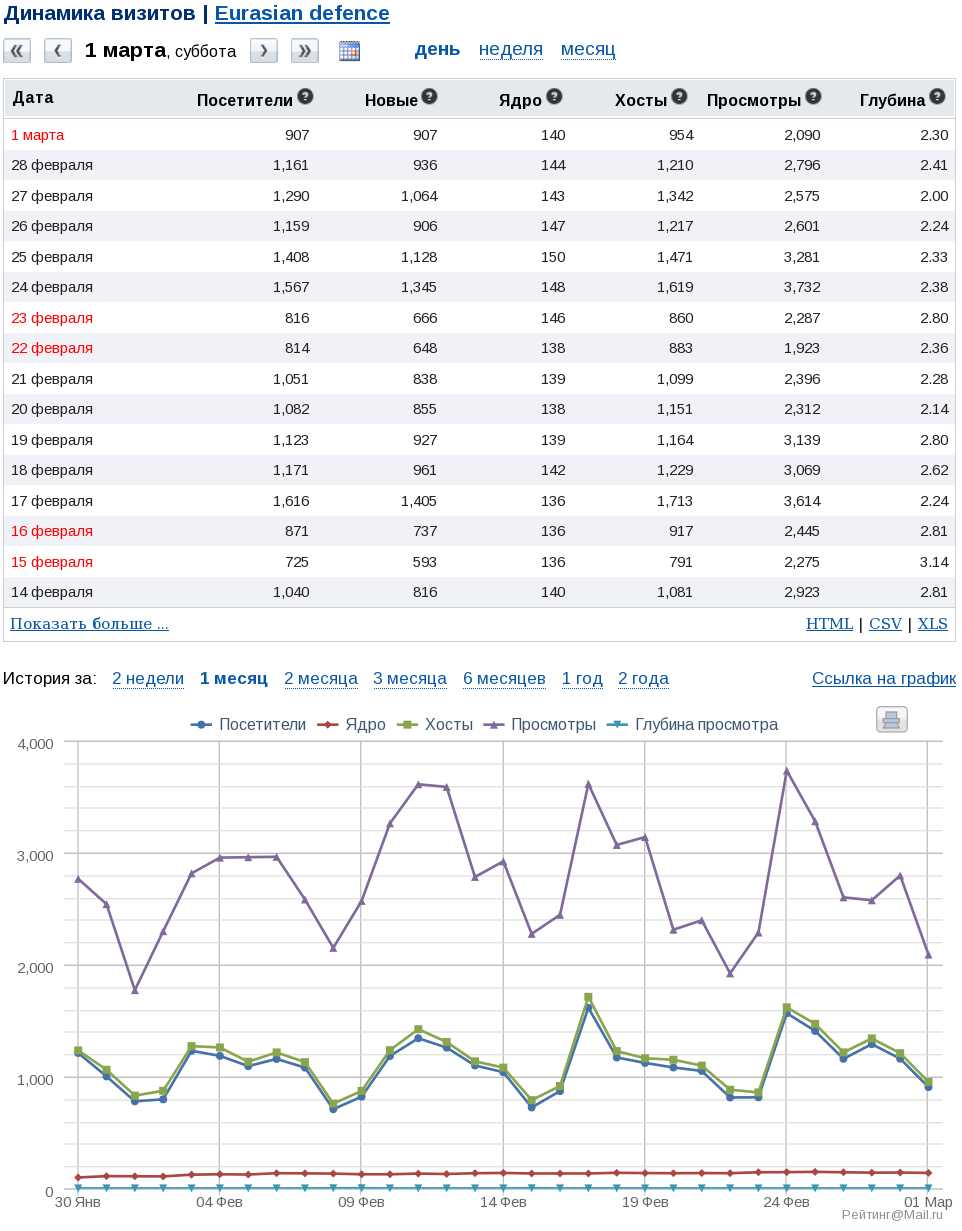Click the 14 февраля row date
The width and height of the screenshot is (962, 1231).
(x=52, y=592)
